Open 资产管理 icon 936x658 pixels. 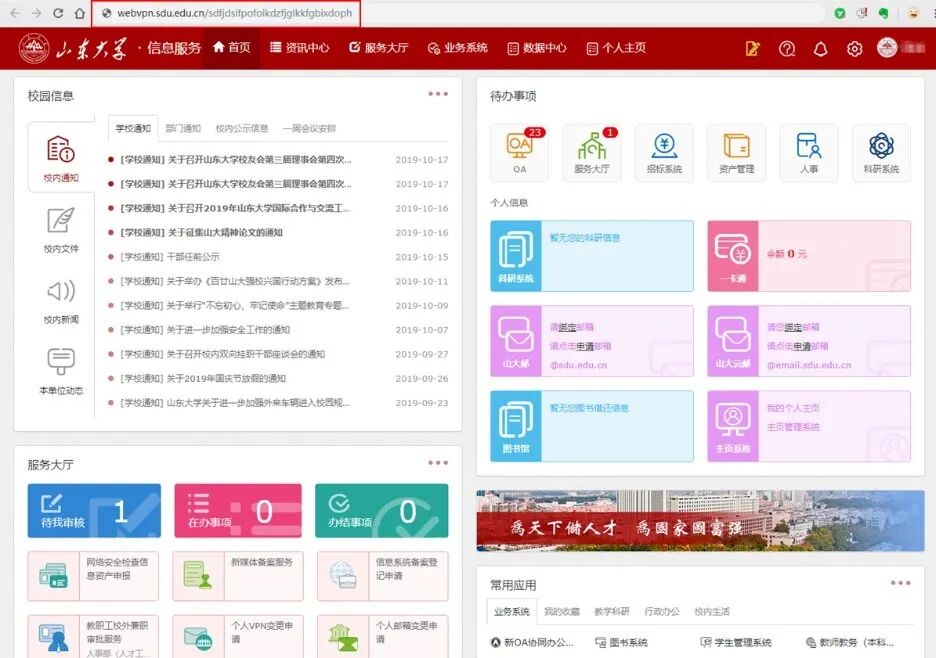tap(737, 153)
